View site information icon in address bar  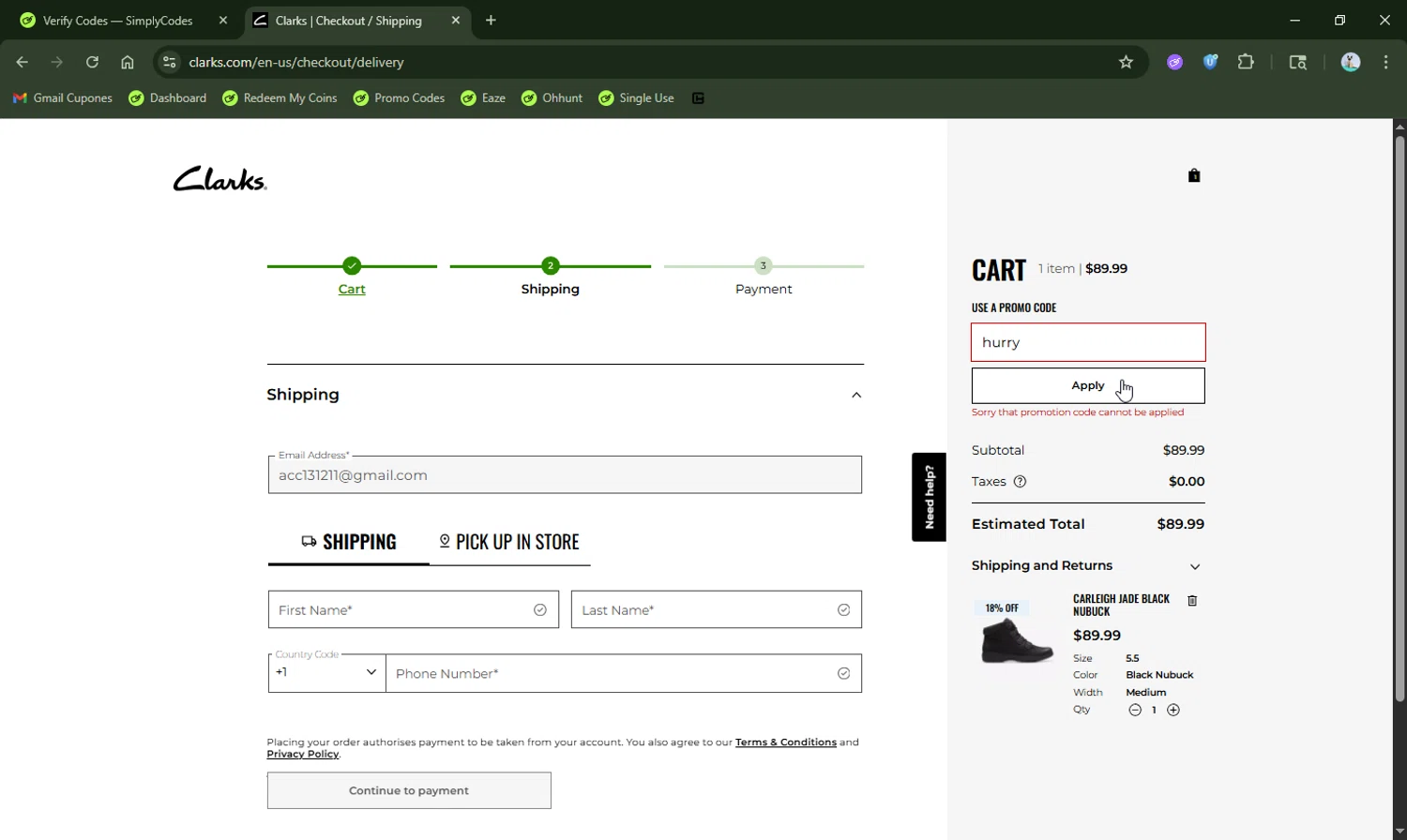coord(169,62)
